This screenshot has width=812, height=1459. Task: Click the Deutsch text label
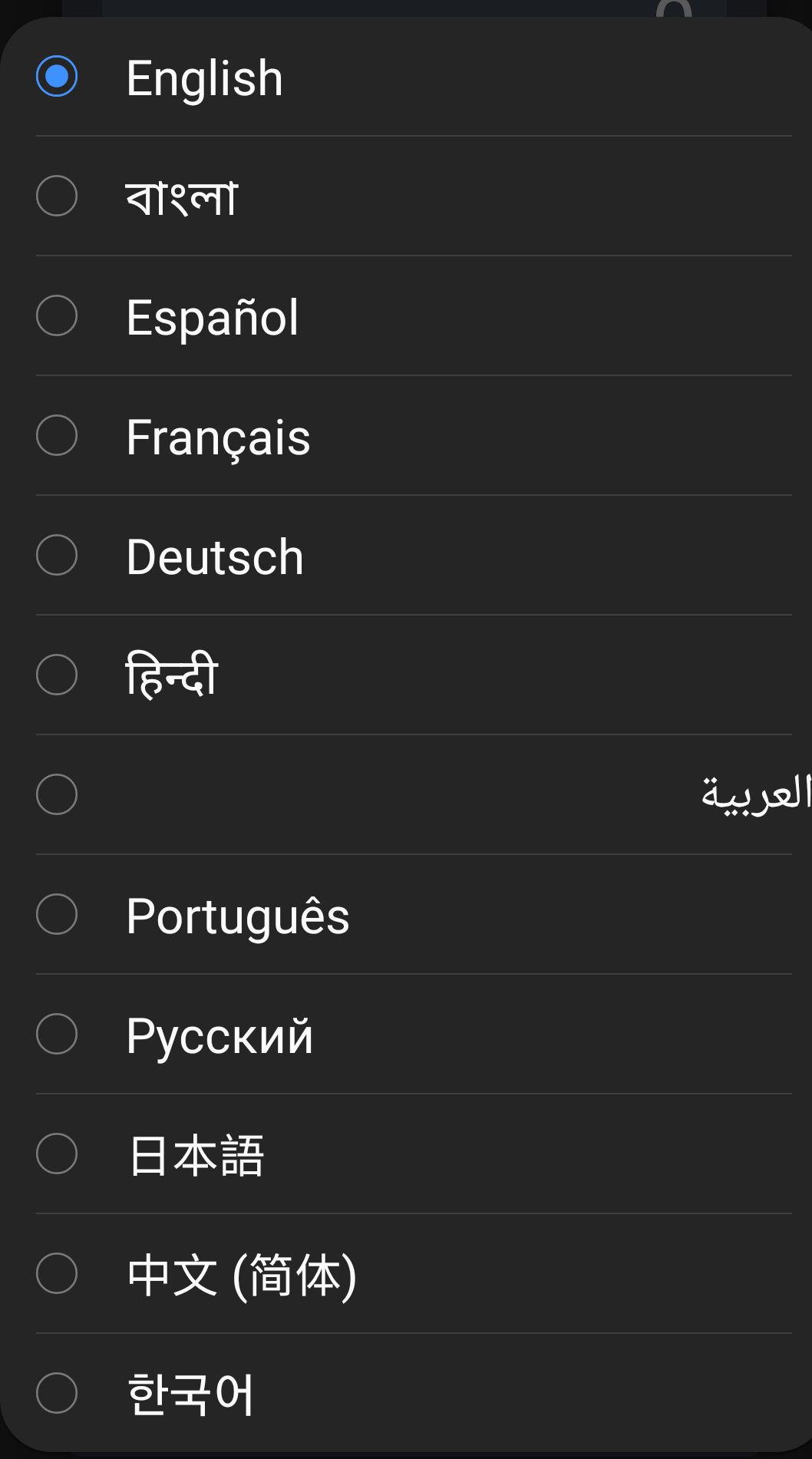[215, 556]
